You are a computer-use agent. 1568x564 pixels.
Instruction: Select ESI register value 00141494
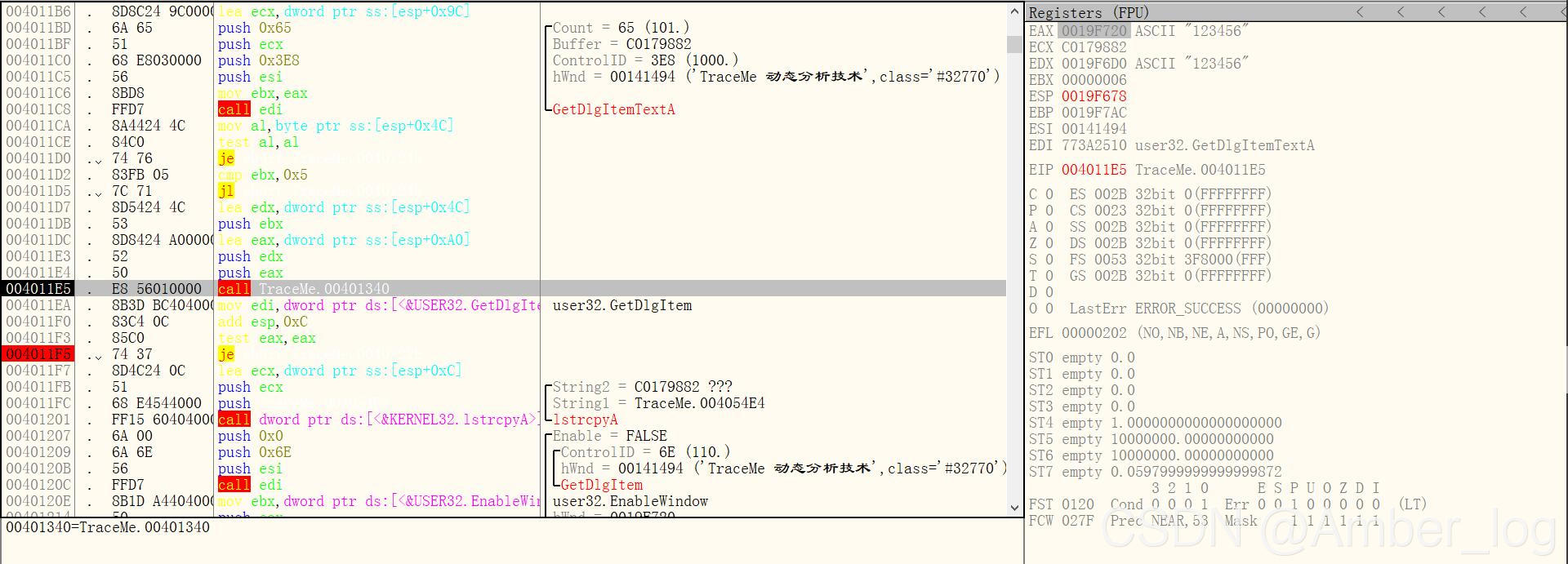tap(1094, 129)
